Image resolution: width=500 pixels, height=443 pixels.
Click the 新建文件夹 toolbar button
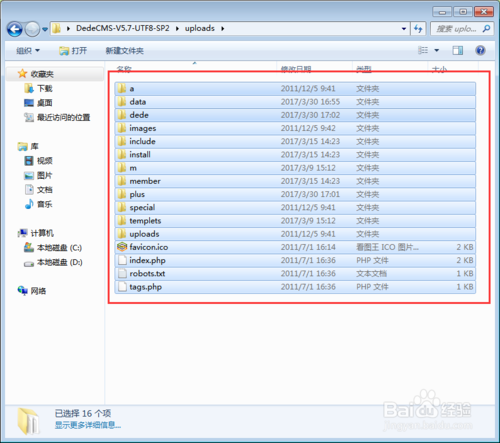point(125,51)
